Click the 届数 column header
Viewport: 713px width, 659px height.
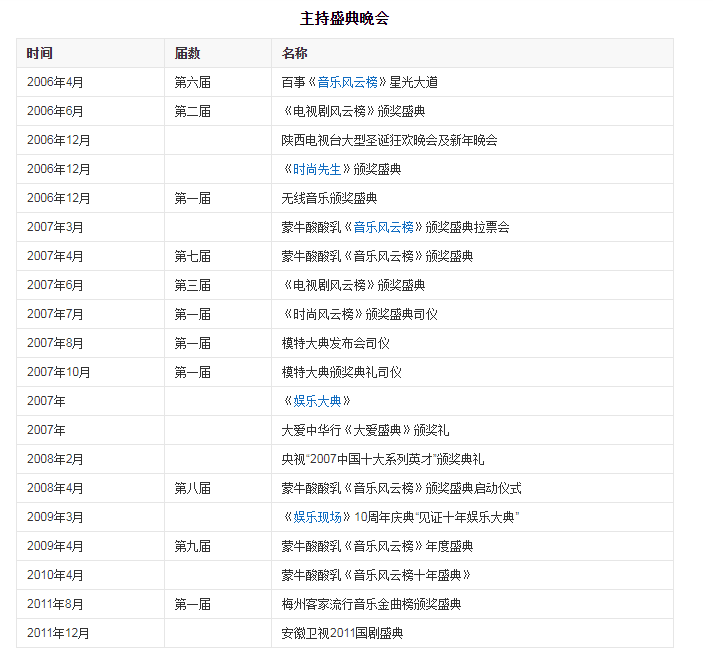pyautogui.click(x=187, y=53)
